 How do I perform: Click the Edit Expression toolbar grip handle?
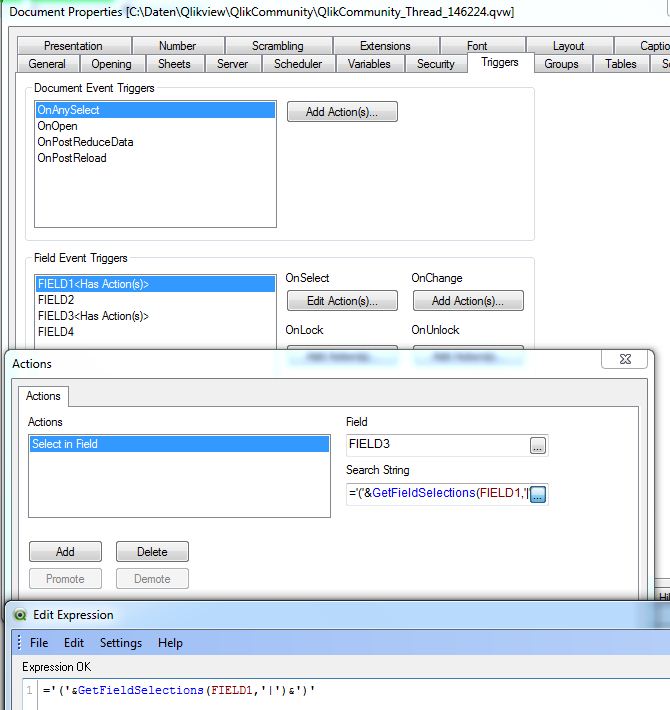[19, 643]
